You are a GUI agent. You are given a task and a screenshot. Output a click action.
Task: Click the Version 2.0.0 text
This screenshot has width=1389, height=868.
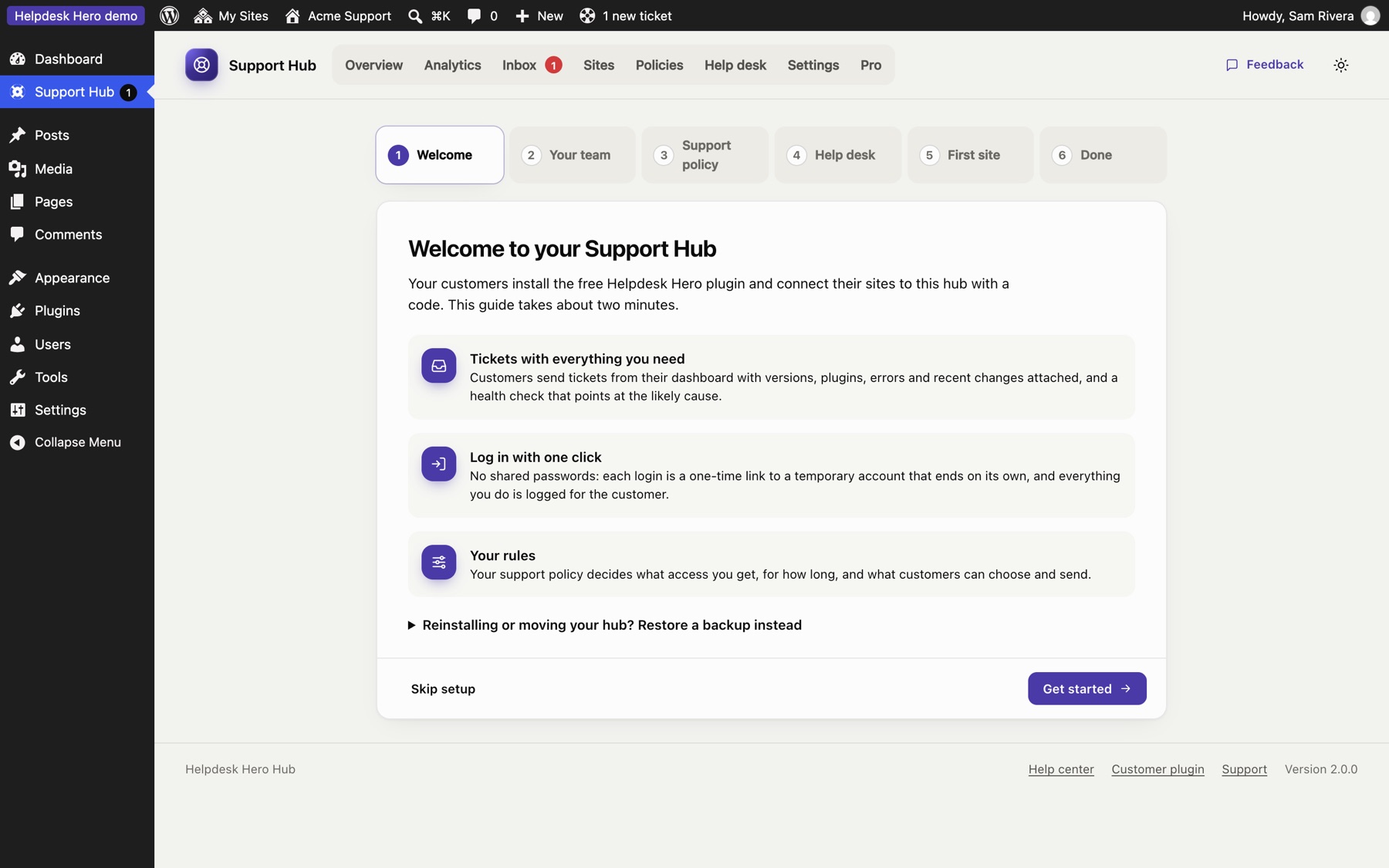[x=1321, y=769]
